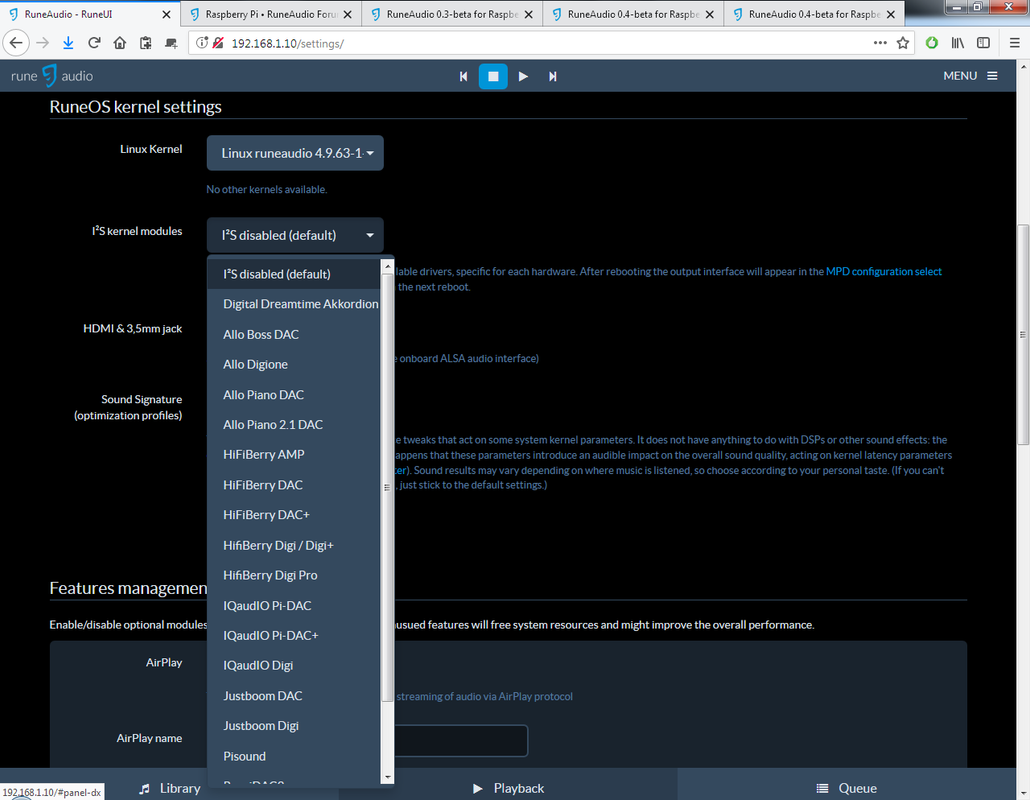
Task: Choose IQaudIO Pi-DAC option
Action: [x=294, y=606]
